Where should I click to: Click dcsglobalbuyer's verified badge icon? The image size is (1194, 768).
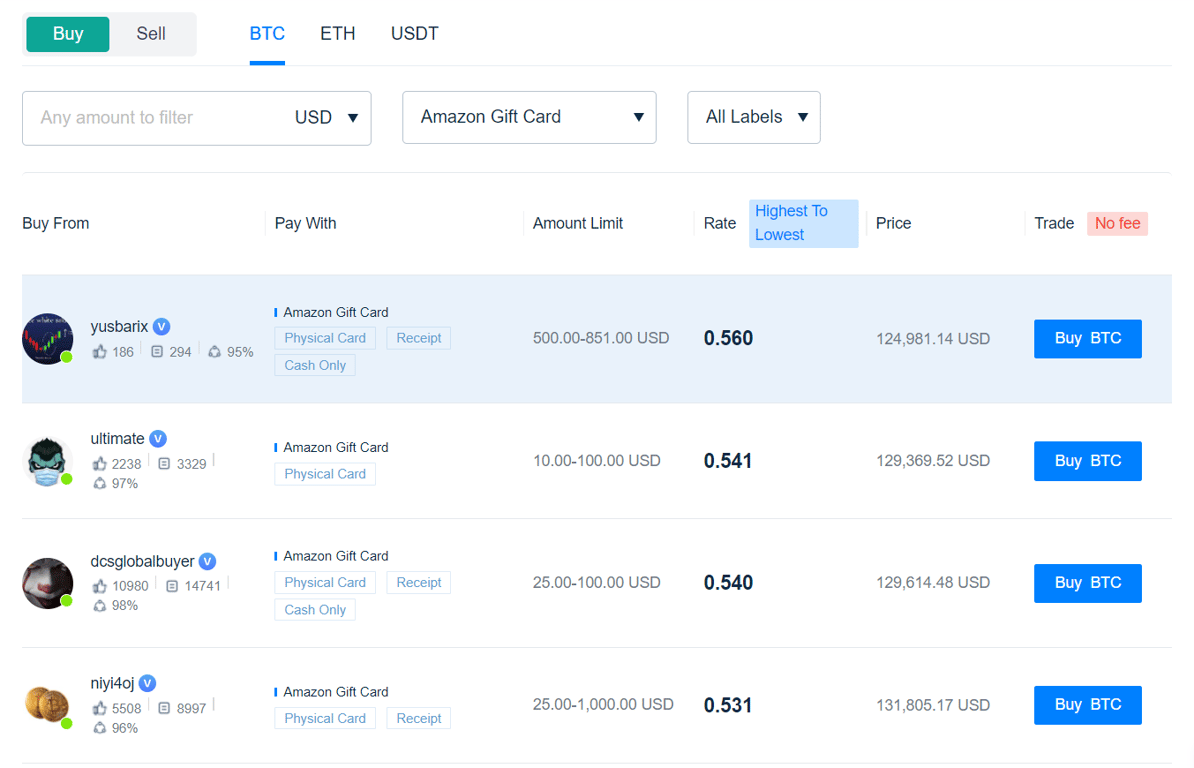point(208,561)
